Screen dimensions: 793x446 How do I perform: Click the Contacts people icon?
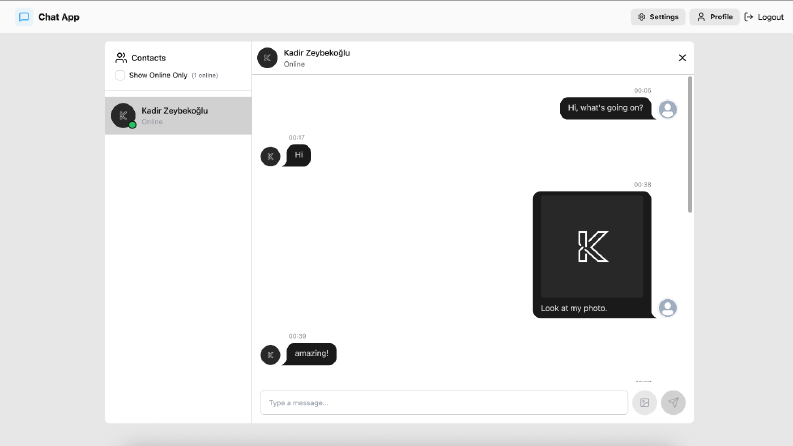click(121, 58)
